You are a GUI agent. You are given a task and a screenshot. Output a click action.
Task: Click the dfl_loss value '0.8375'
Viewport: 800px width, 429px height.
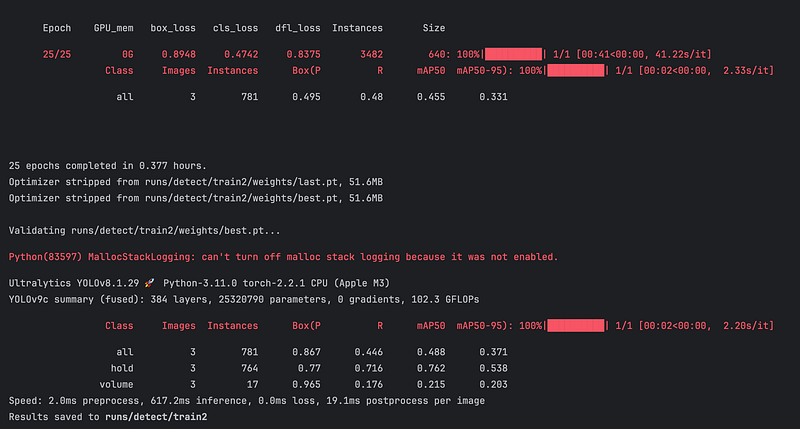pos(304,54)
